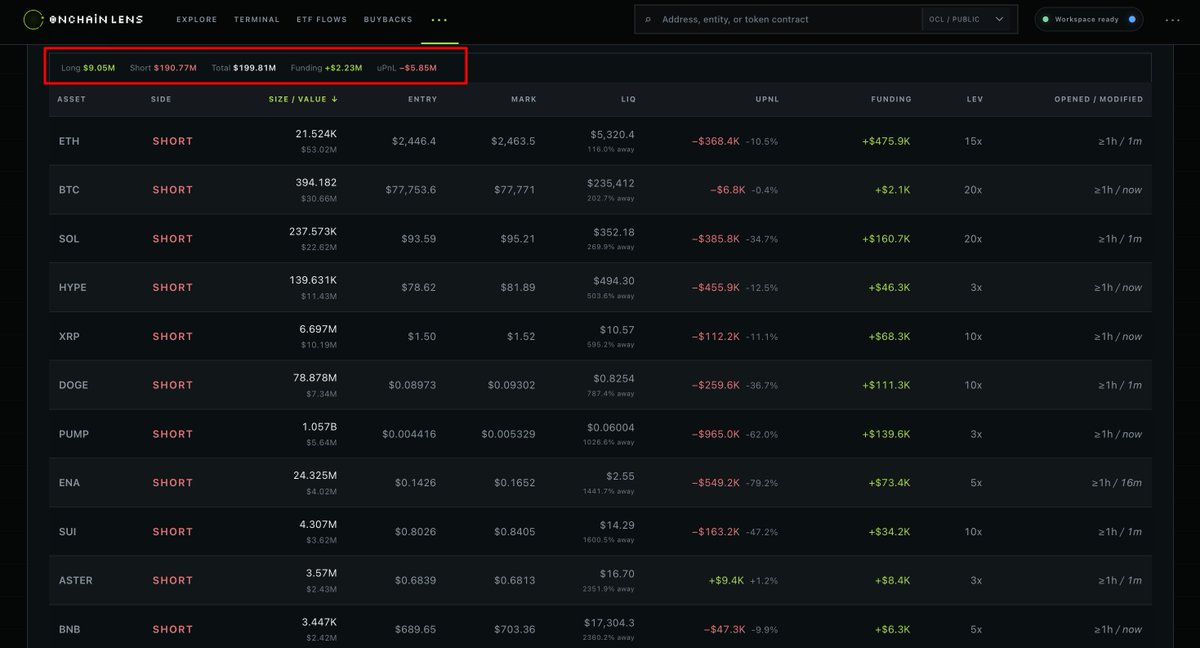Click the Funding column header
1200x648 pixels.
[x=891, y=99]
